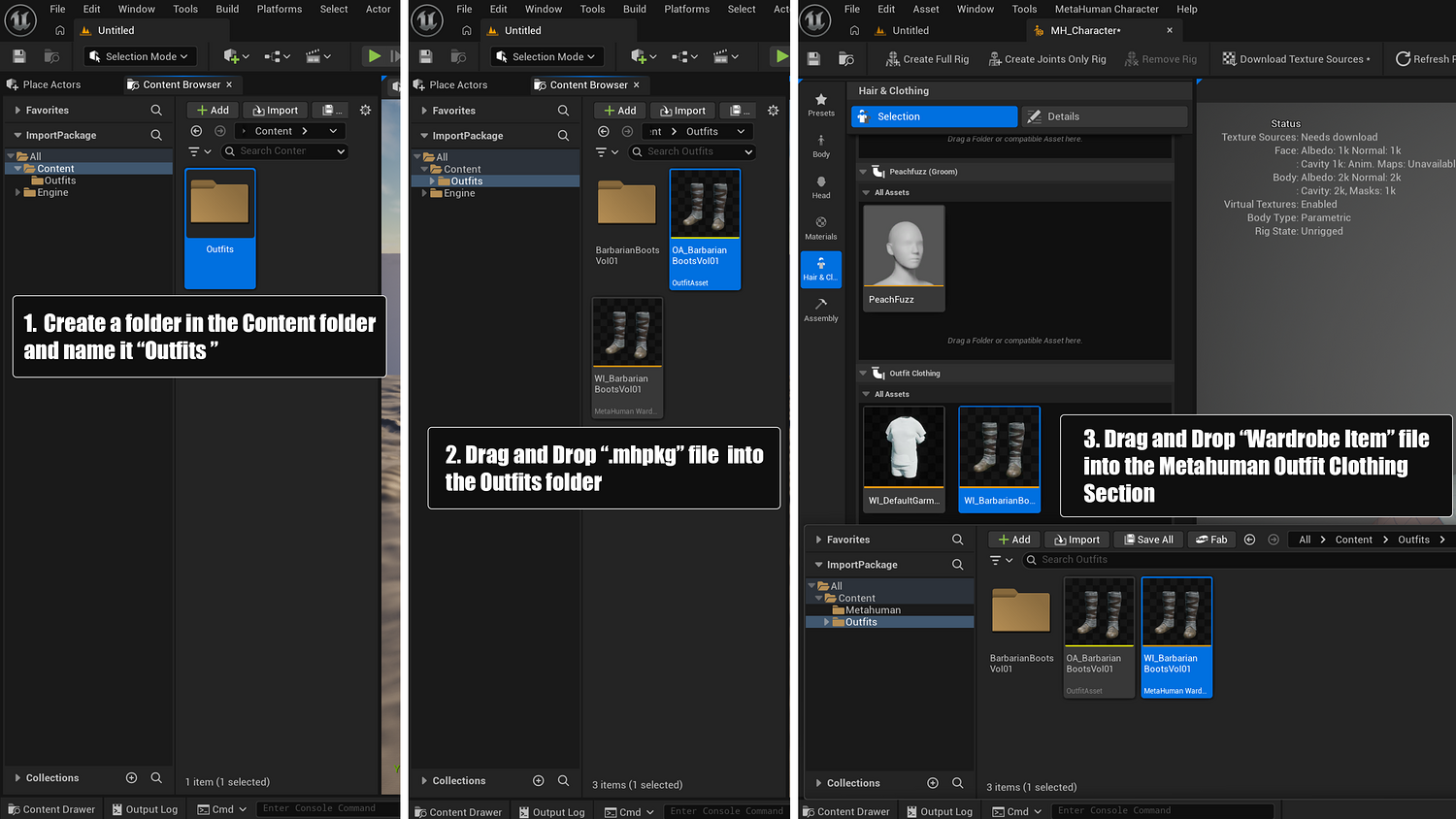Click the settings gear in the step 2 Content Browser
The width and height of the screenshot is (1456, 819).
773,111
